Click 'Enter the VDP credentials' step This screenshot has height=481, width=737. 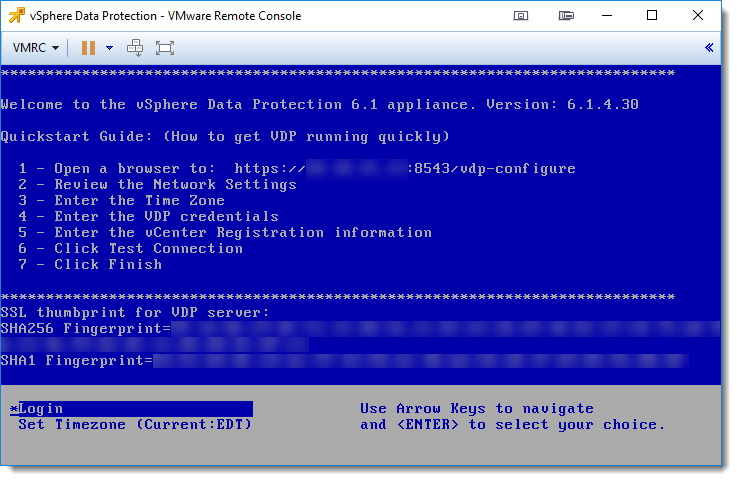[166, 216]
